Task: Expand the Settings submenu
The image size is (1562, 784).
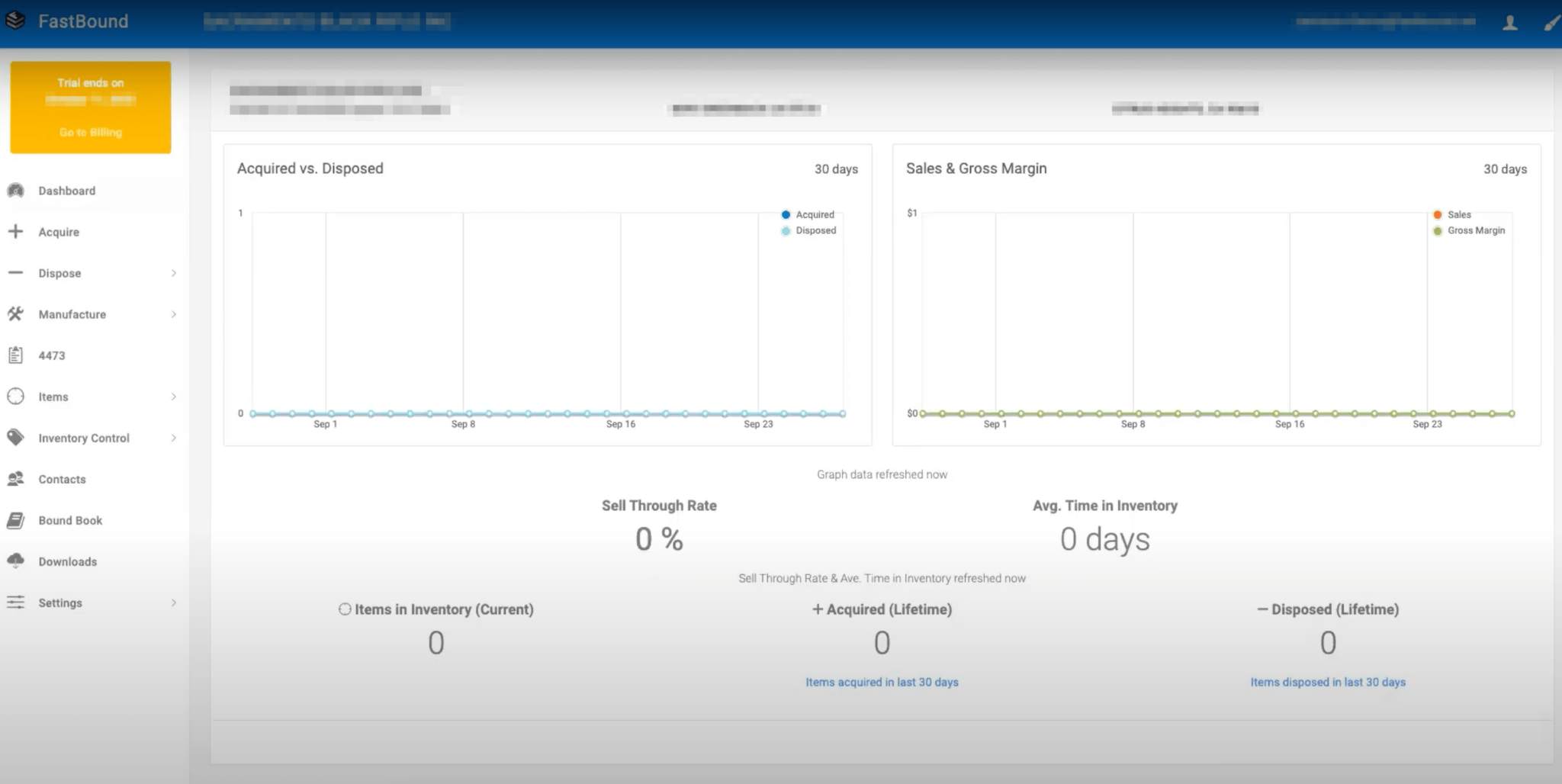Action: pyautogui.click(x=175, y=602)
